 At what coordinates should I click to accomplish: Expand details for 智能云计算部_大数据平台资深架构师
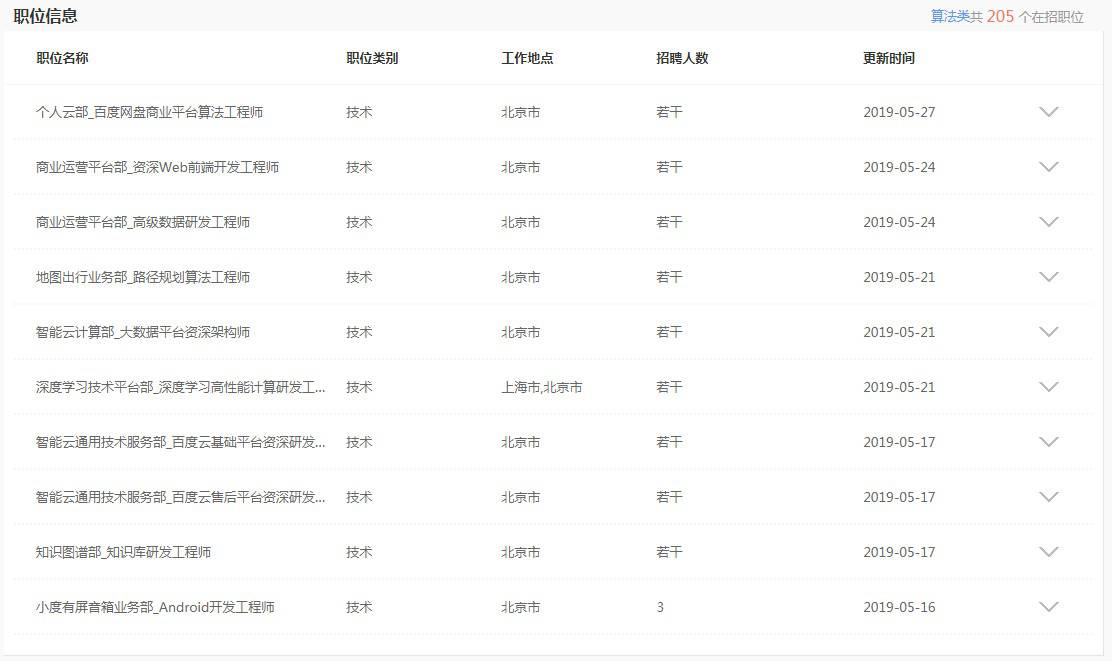[1048, 332]
